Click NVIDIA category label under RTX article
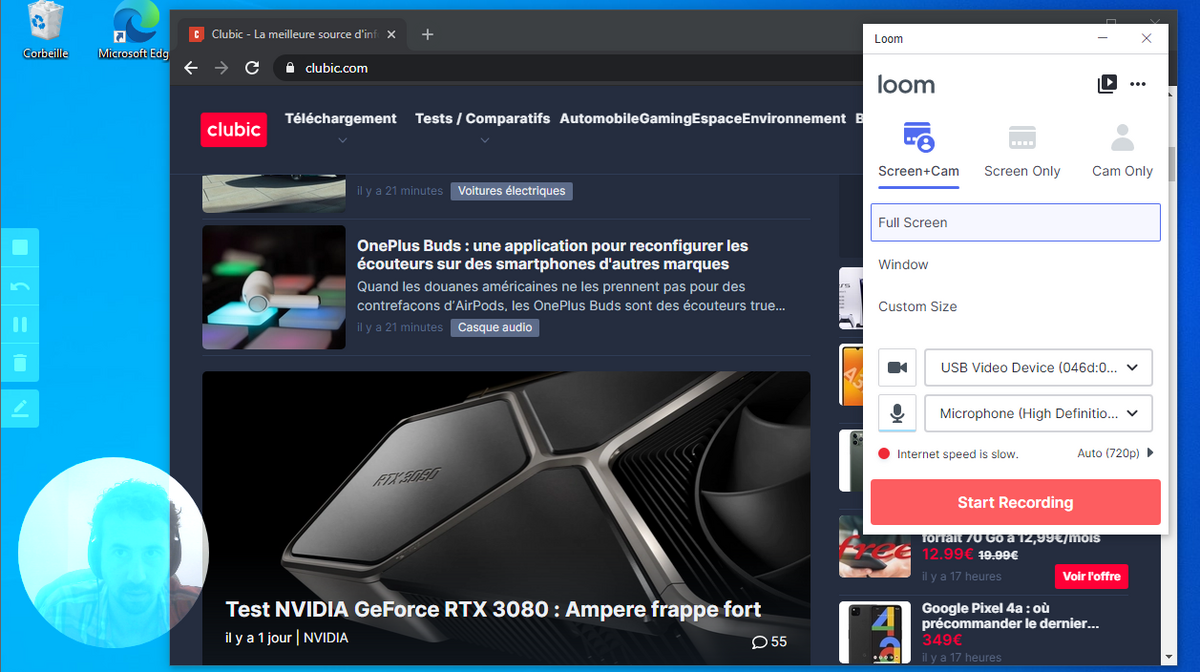 [326, 637]
